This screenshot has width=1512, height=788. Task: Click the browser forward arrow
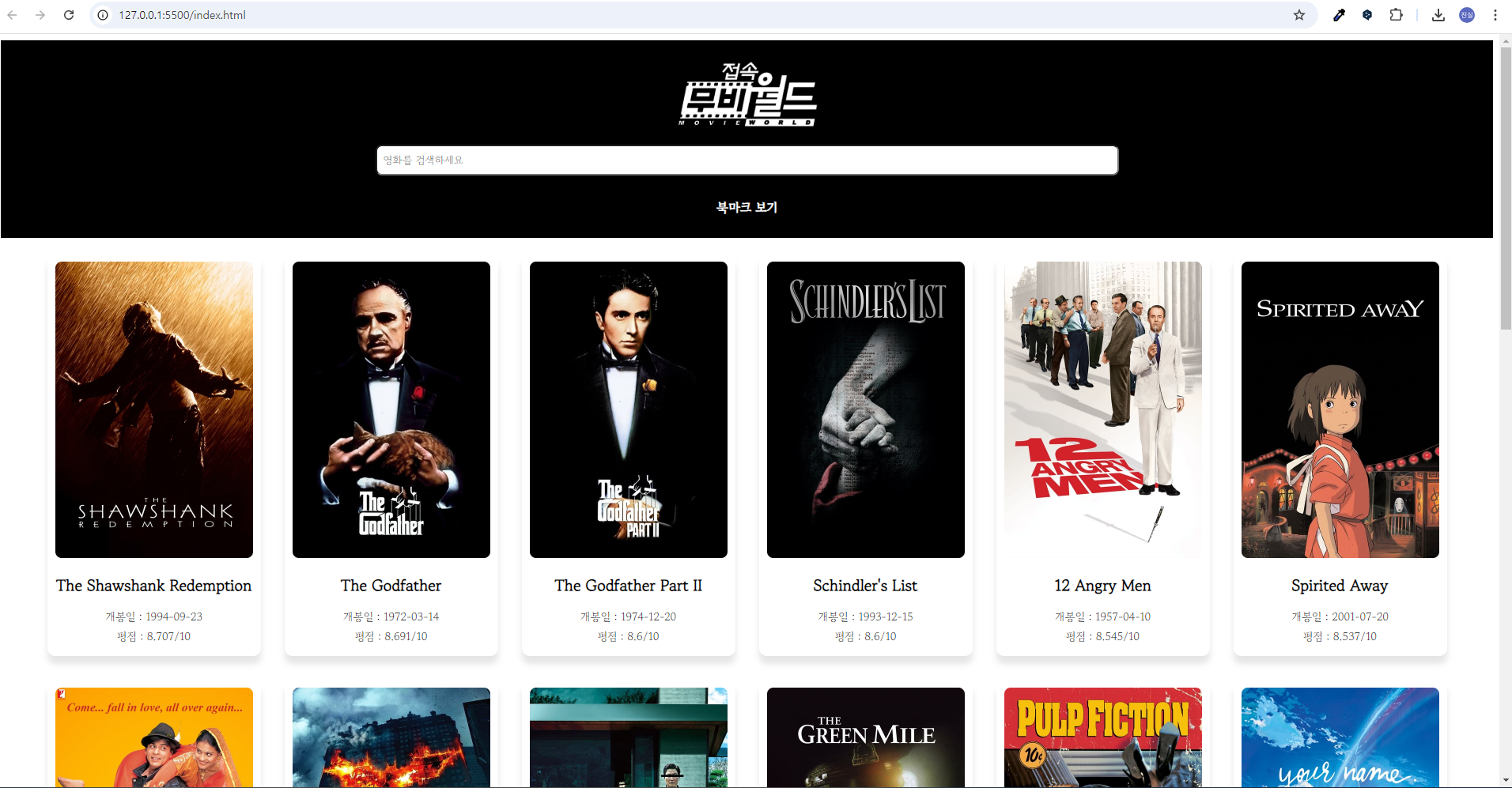[x=40, y=15]
